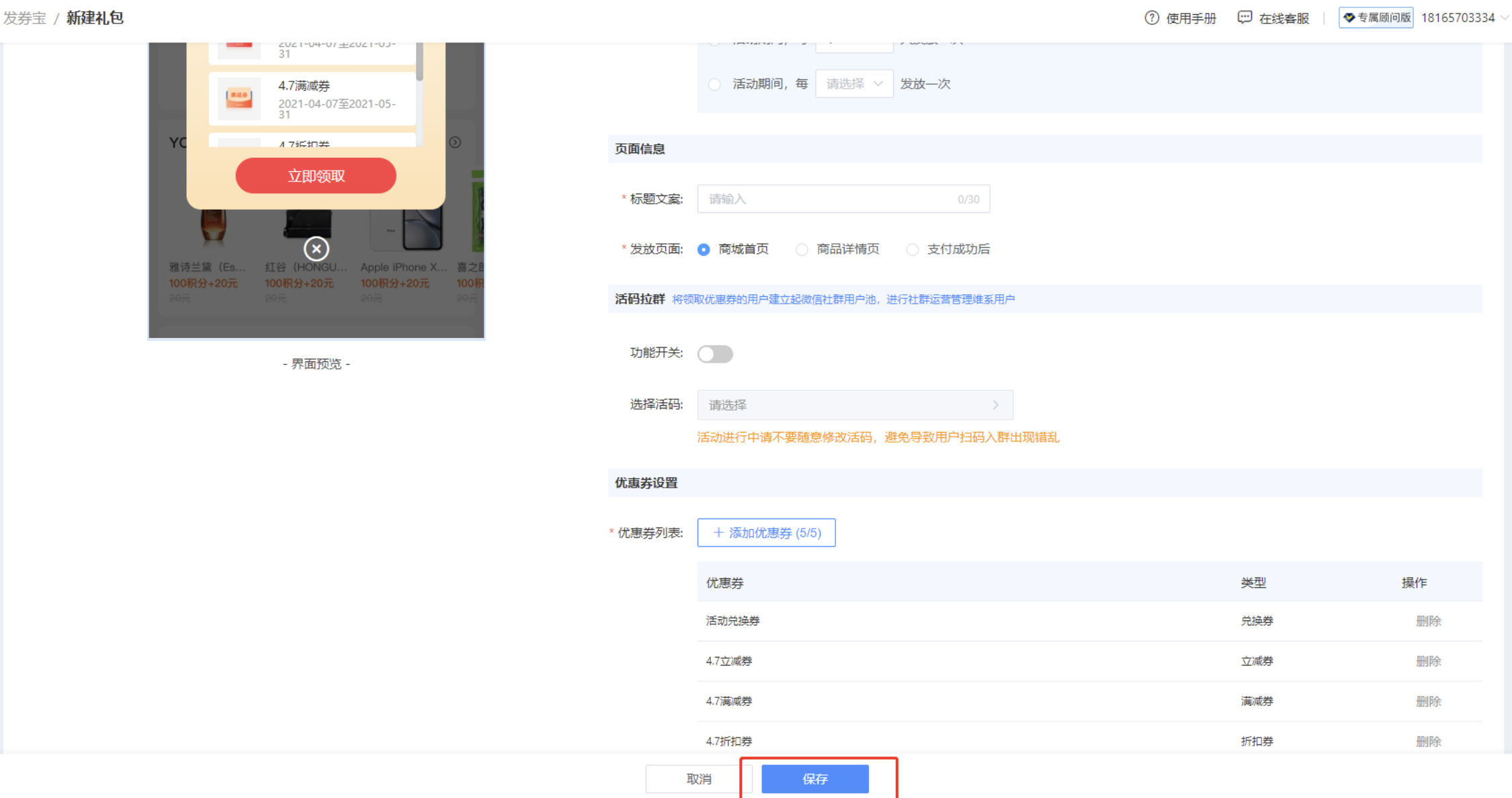Select the 支付成功后 radio option
This screenshot has width=1512, height=798.
(x=913, y=250)
